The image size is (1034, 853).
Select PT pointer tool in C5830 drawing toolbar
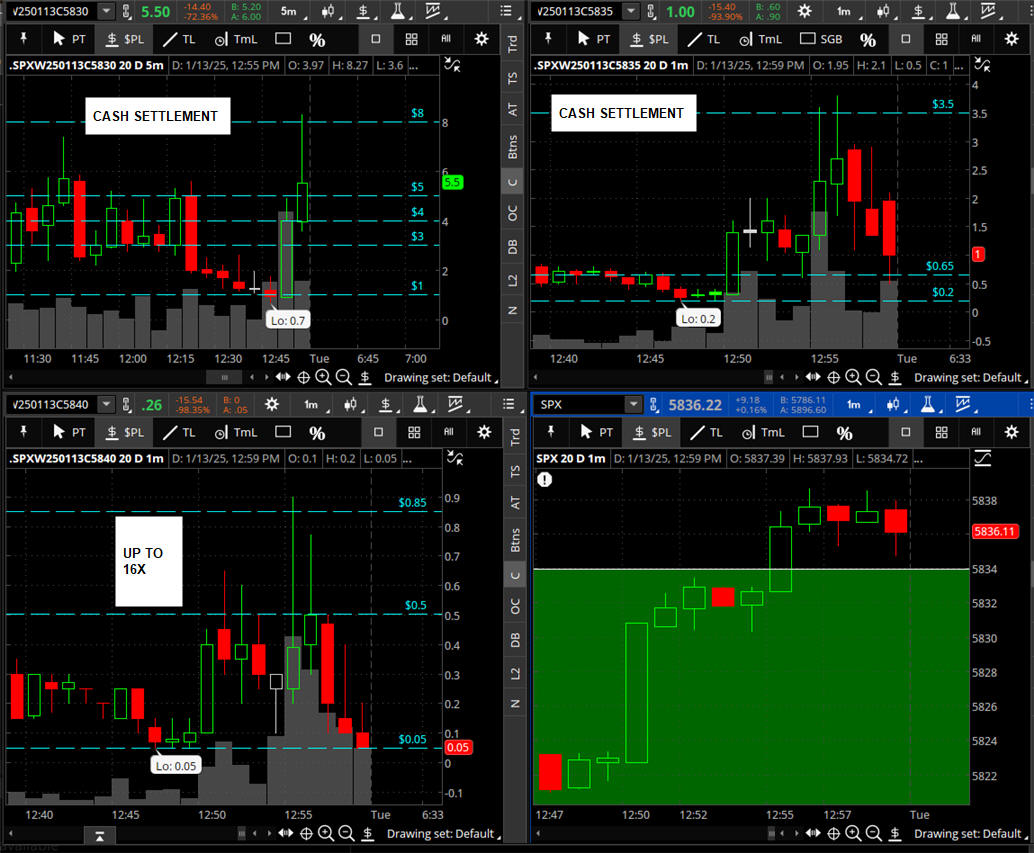coord(69,39)
